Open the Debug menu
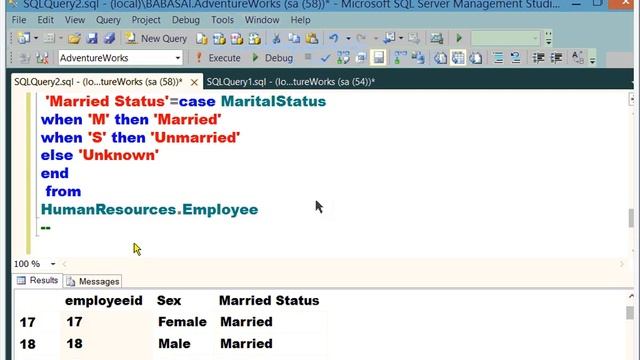640x360 pixels. [x=186, y=20]
